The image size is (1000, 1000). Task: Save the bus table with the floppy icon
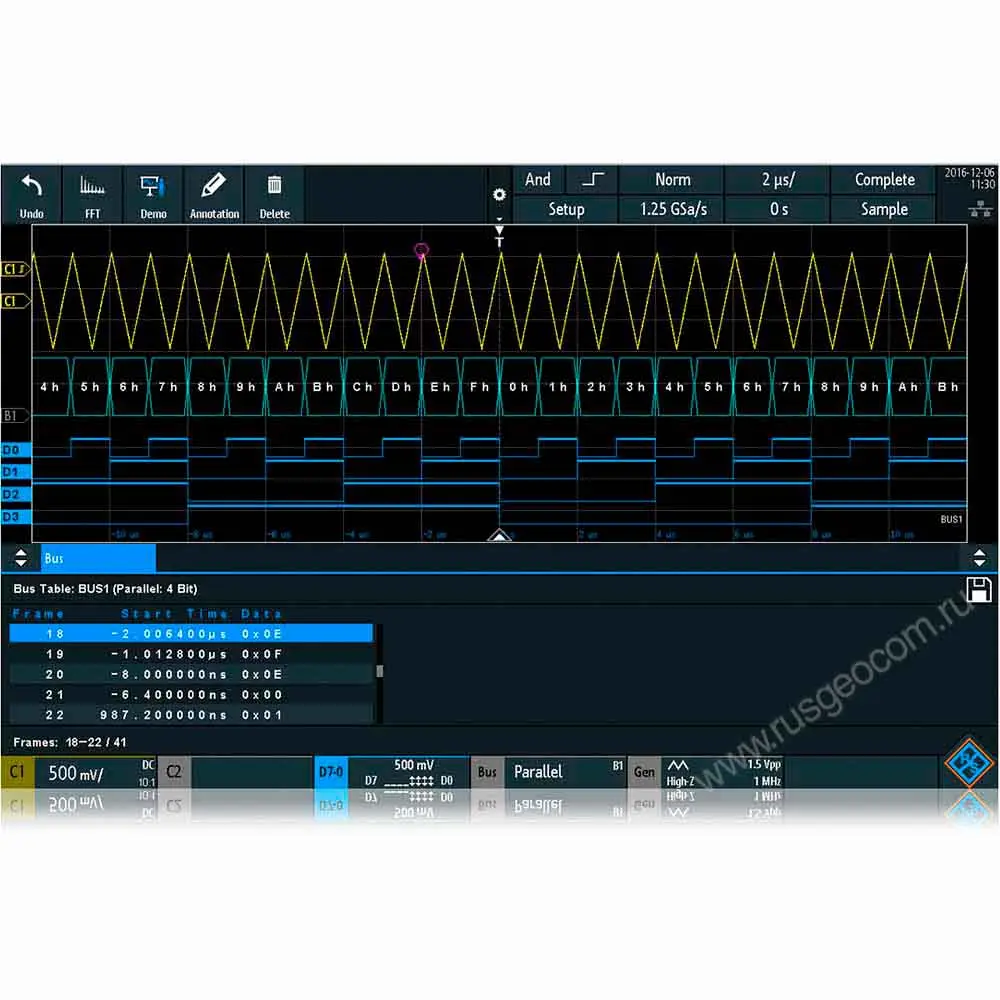(x=978, y=588)
